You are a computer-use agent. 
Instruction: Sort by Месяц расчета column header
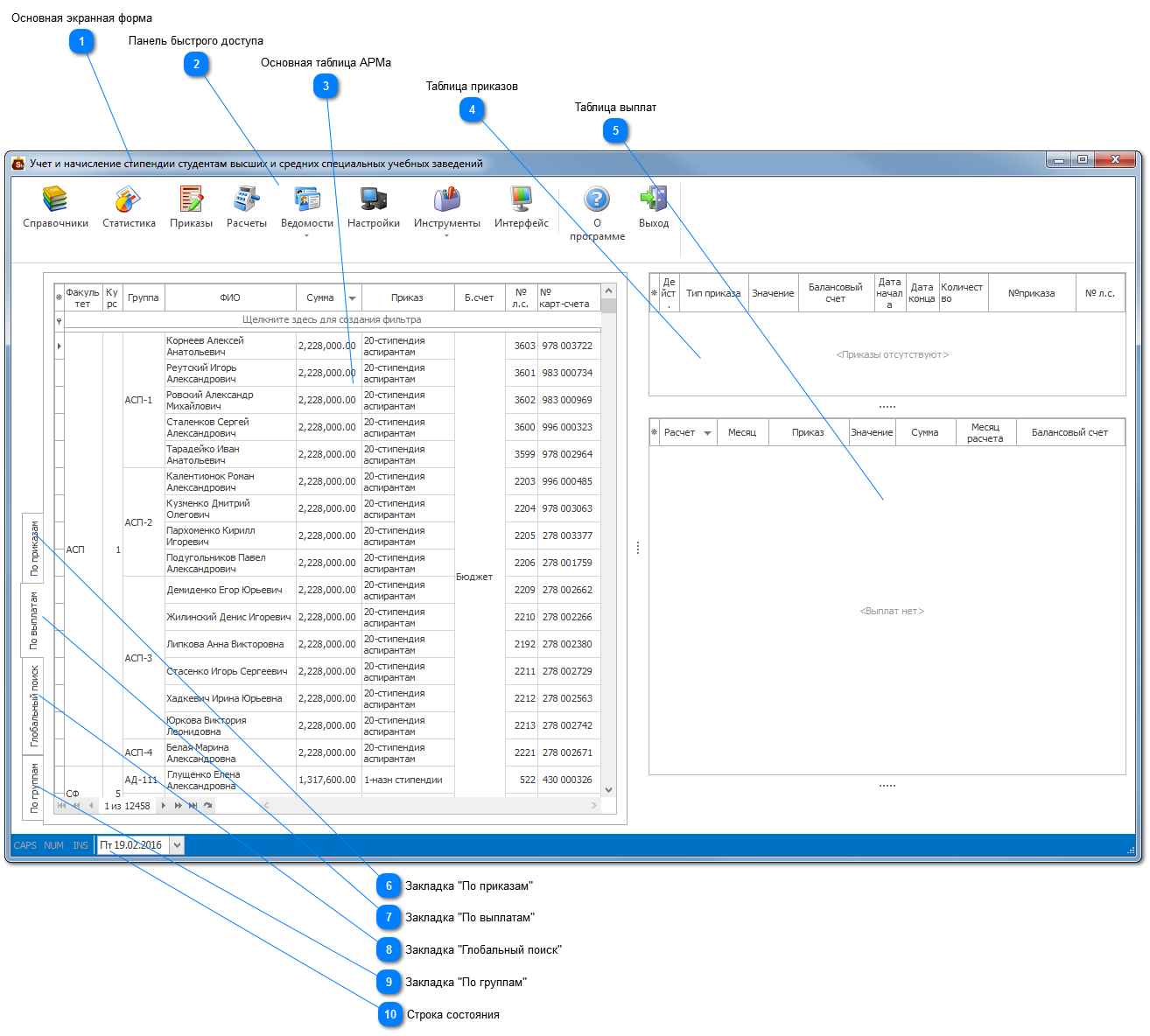click(x=985, y=432)
